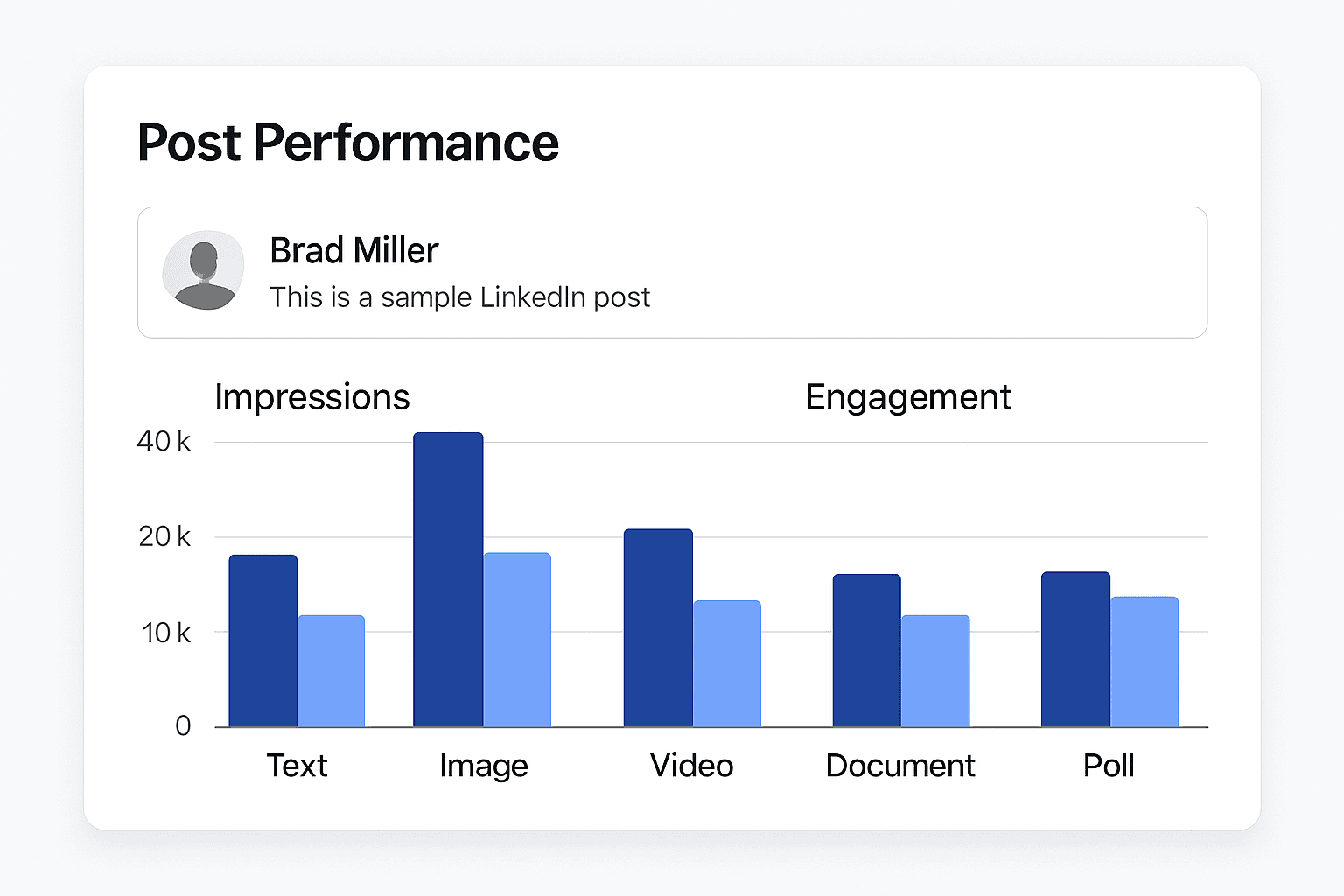The height and width of the screenshot is (896, 1344).
Task: Click the Image category axis label
Action: click(x=484, y=766)
